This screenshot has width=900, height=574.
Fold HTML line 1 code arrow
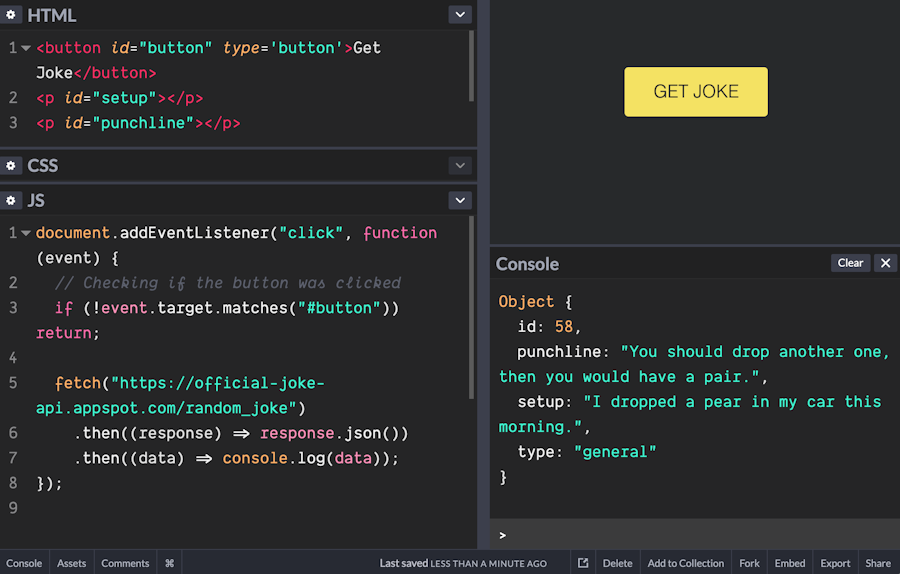(26, 48)
